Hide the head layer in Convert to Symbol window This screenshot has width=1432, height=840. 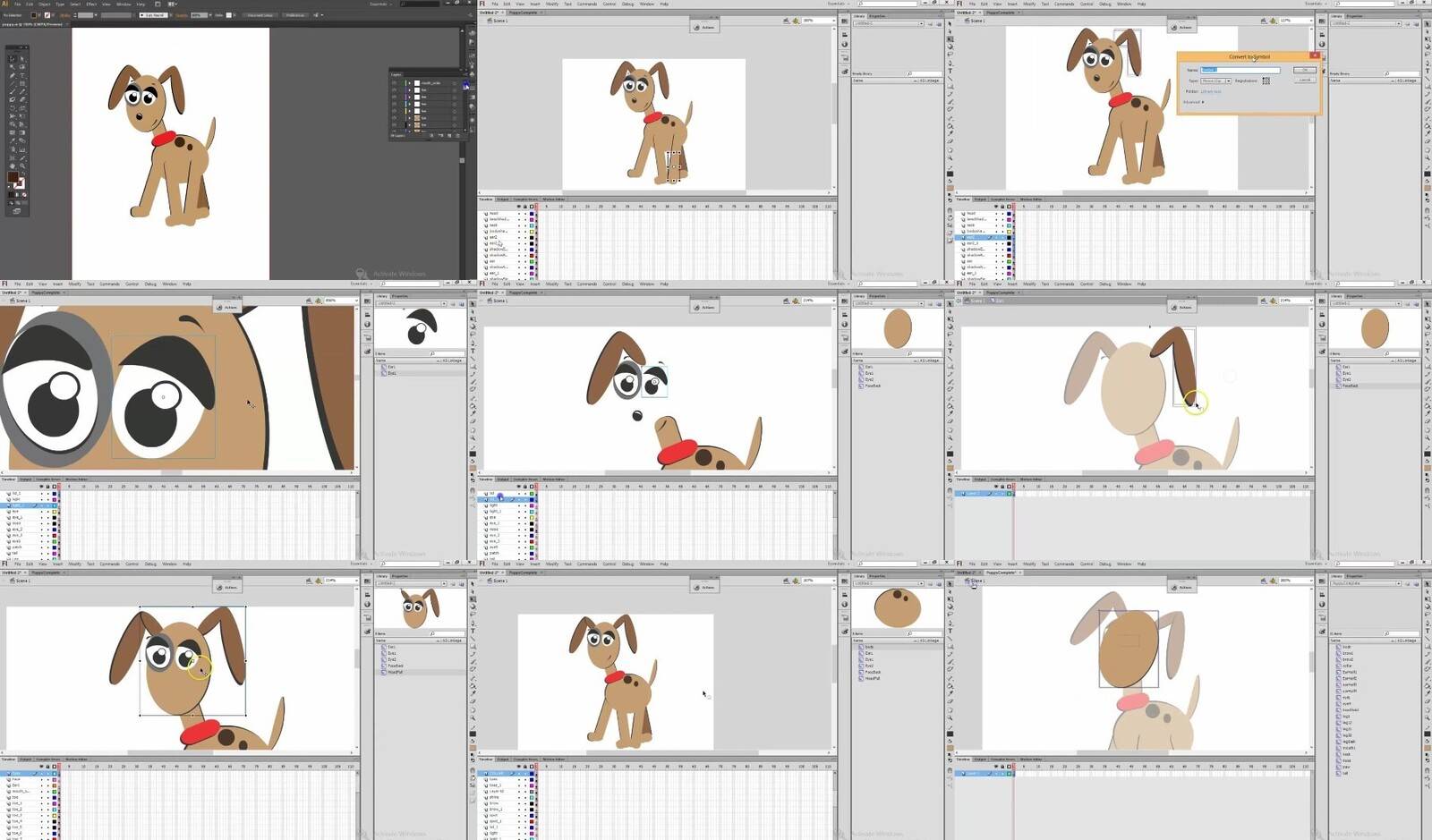996,214
